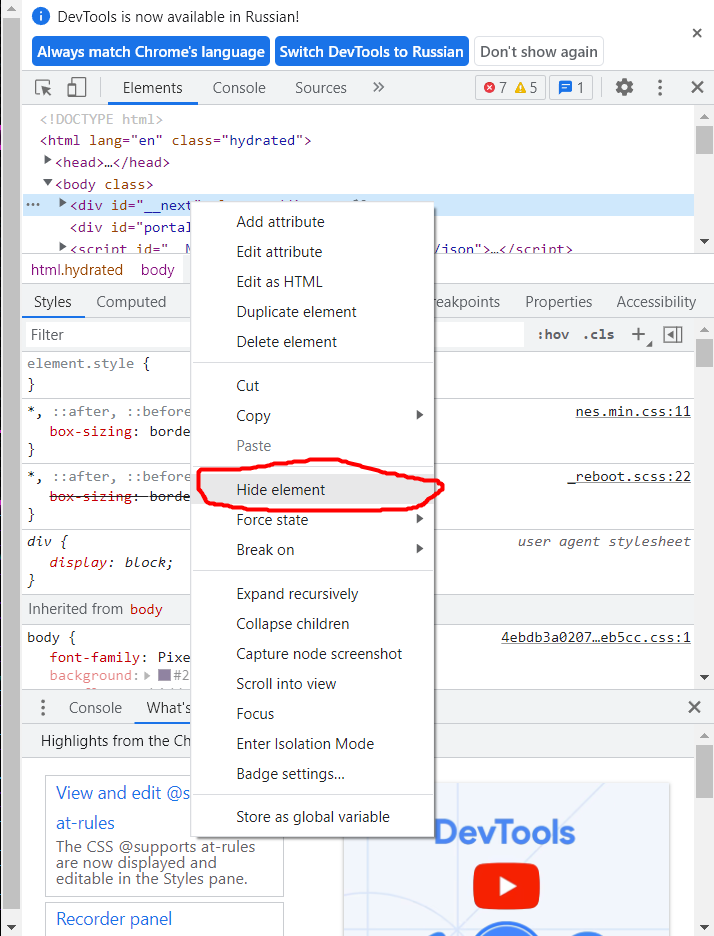The width and height of the screenshot is (714, 936).
Task: Switch to the Elements tab
Action: 152,88
